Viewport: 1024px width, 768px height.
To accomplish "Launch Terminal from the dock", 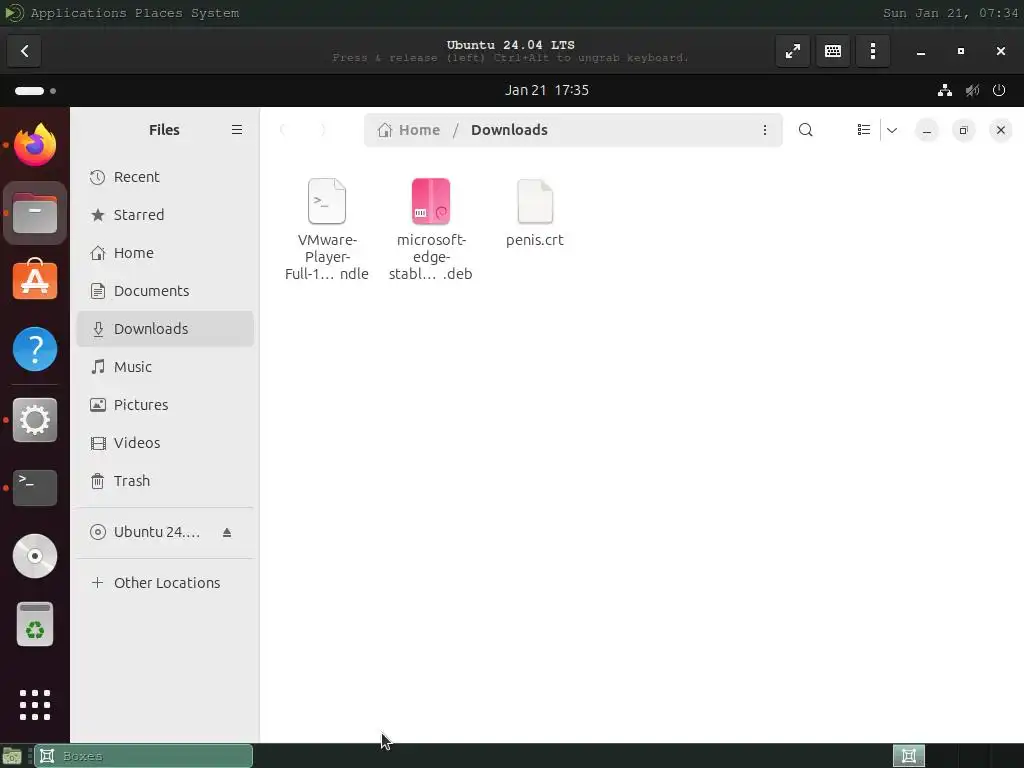I will 35,488.
